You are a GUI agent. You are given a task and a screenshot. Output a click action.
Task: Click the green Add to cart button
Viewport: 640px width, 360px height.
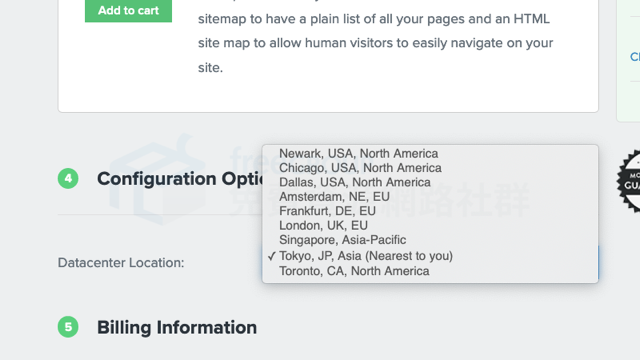pyautogui.click(x=128, y=11)
